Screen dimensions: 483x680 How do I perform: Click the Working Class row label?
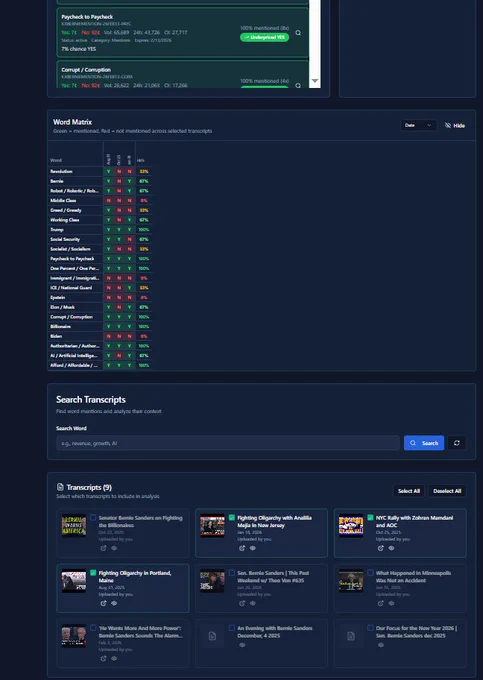(65, 220)
